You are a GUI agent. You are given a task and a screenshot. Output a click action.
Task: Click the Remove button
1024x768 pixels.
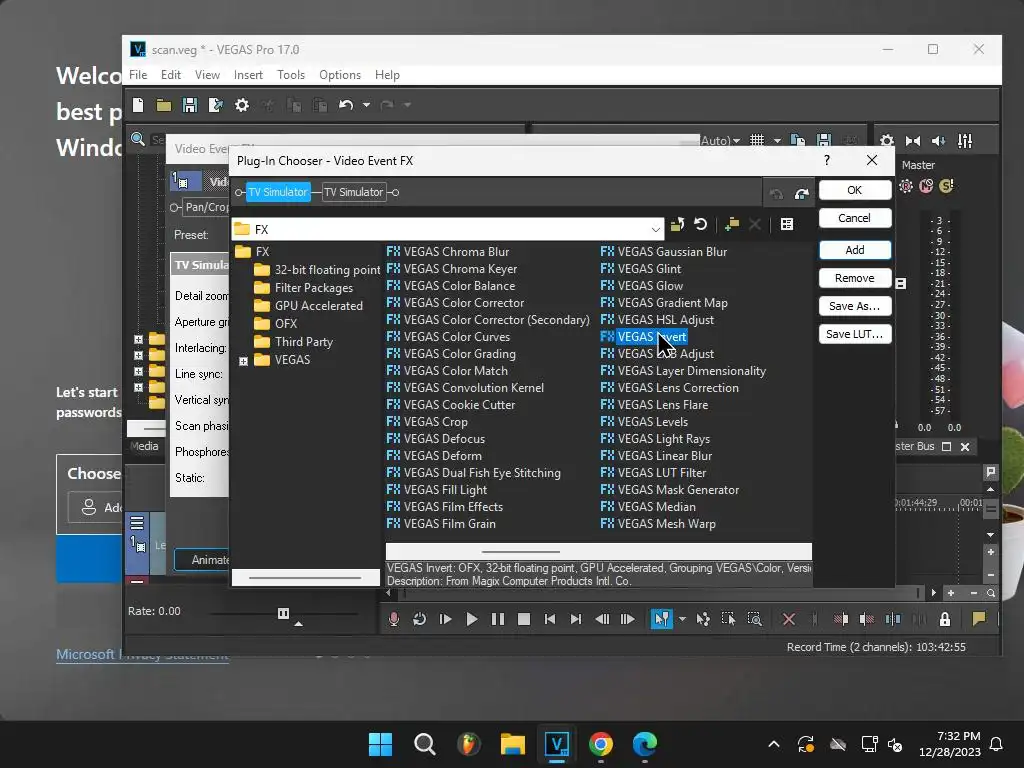854,278
